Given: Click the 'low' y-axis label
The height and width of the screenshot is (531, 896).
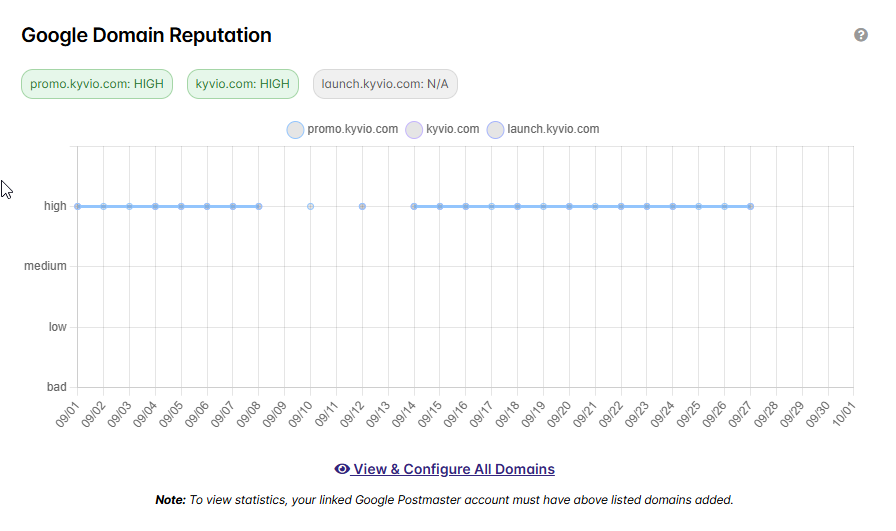Looking at the screenshot, I should 57,327.
